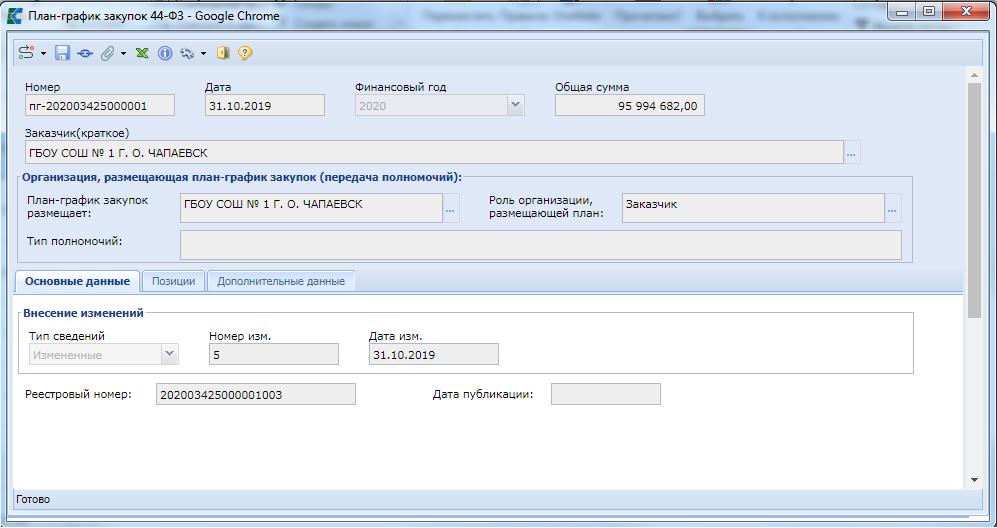The image size is (997, 528).
Task: Export to Excel using the green icon
Action: (x=143, y=53)
